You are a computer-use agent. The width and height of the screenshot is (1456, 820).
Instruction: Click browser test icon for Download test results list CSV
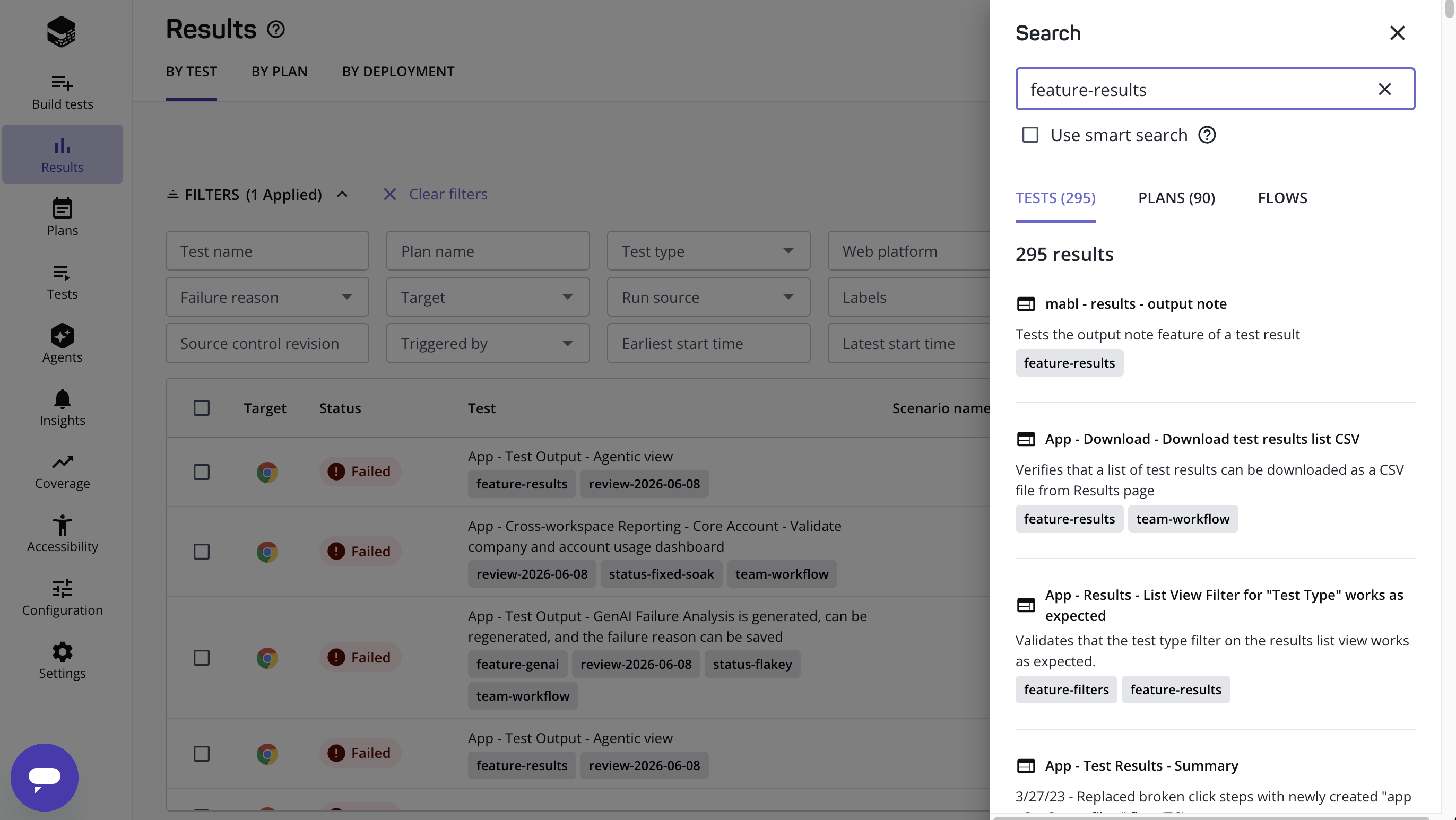(1025, 439)
